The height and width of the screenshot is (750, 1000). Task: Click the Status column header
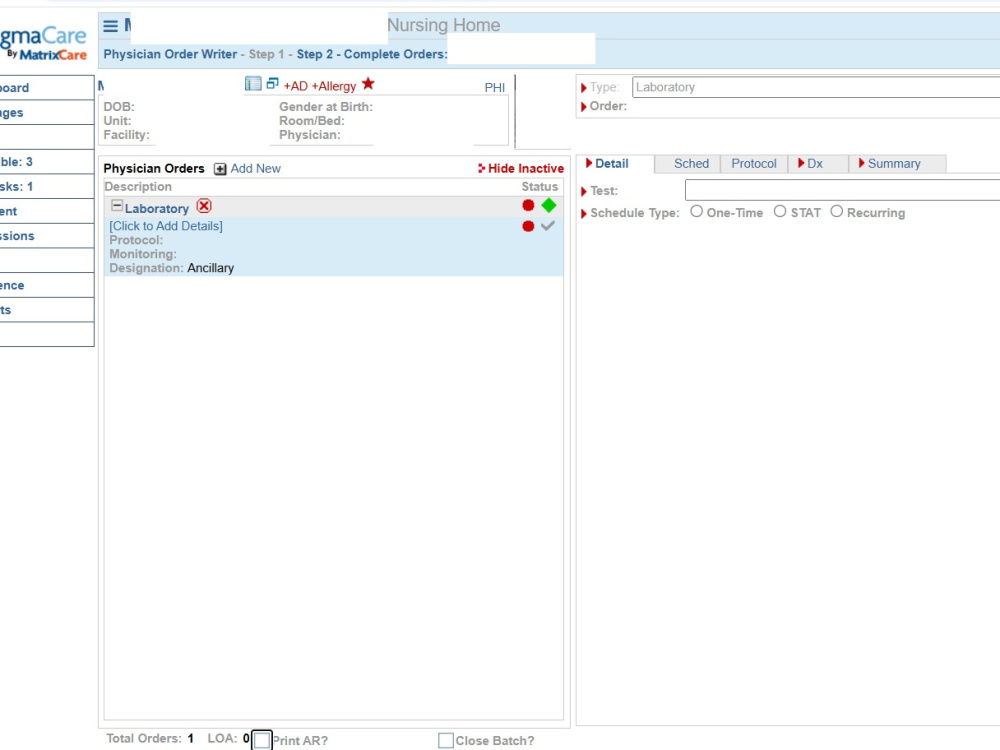point(540,186)
